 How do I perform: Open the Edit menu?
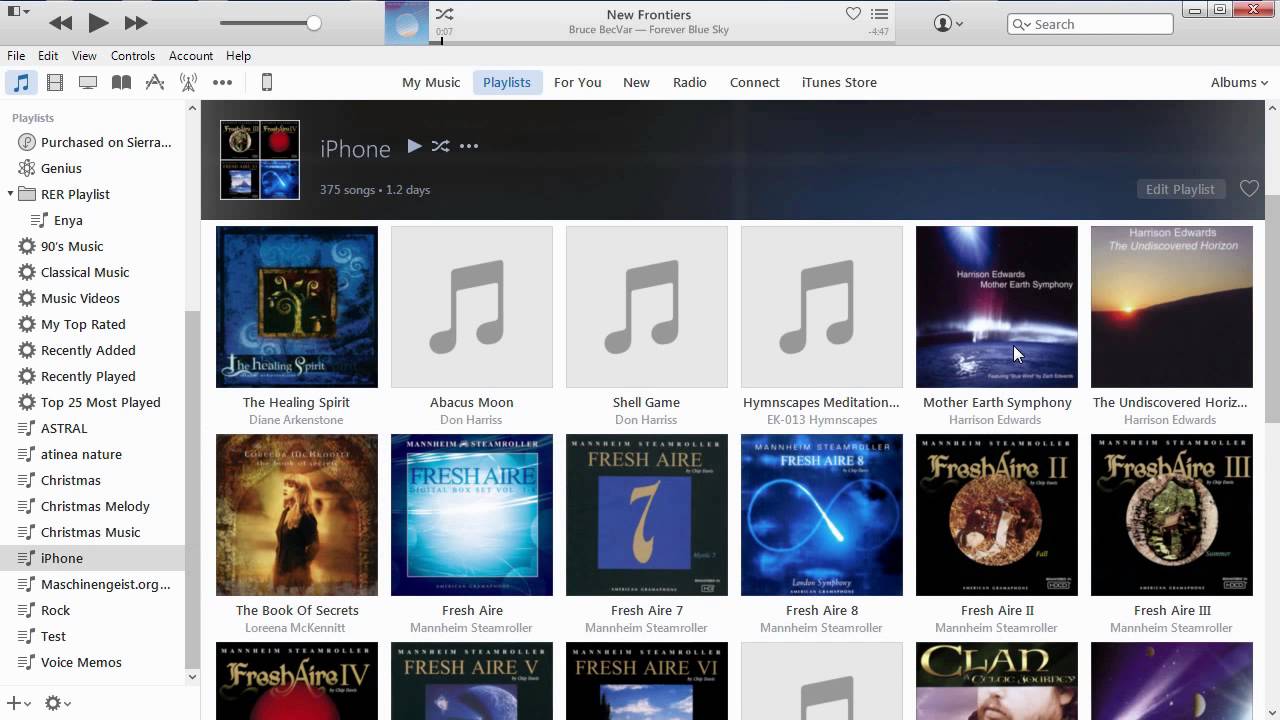coord(48,56)
